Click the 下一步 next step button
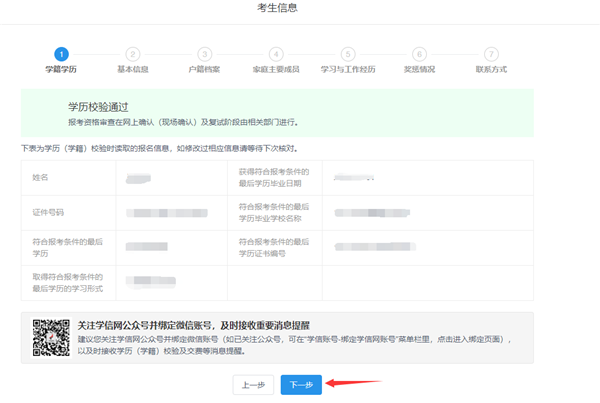This screenshot has width=600, height=403. pyautogui.click(x=301, y=385)
